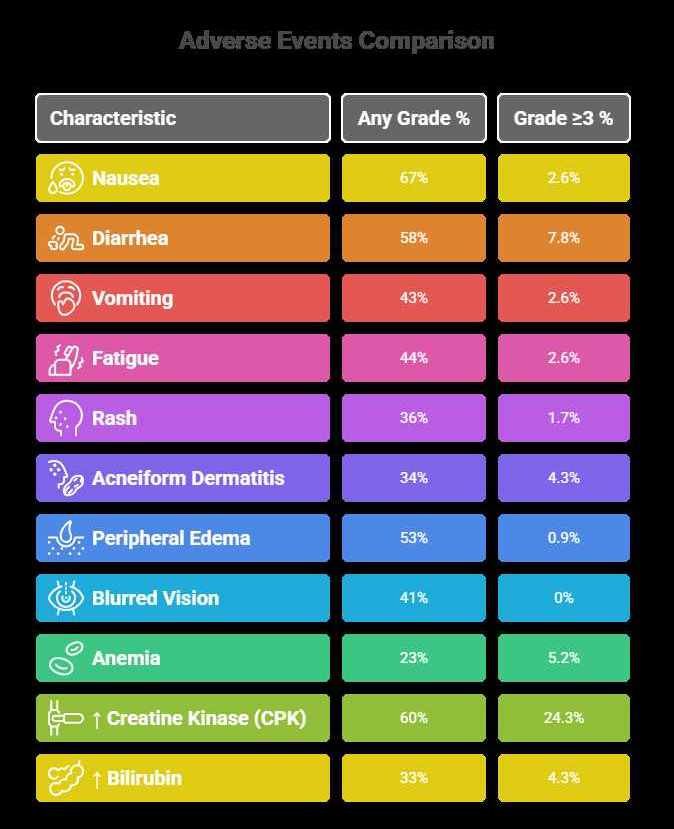
Task: Click the Characteristic column header
Action: pos(183,118)
